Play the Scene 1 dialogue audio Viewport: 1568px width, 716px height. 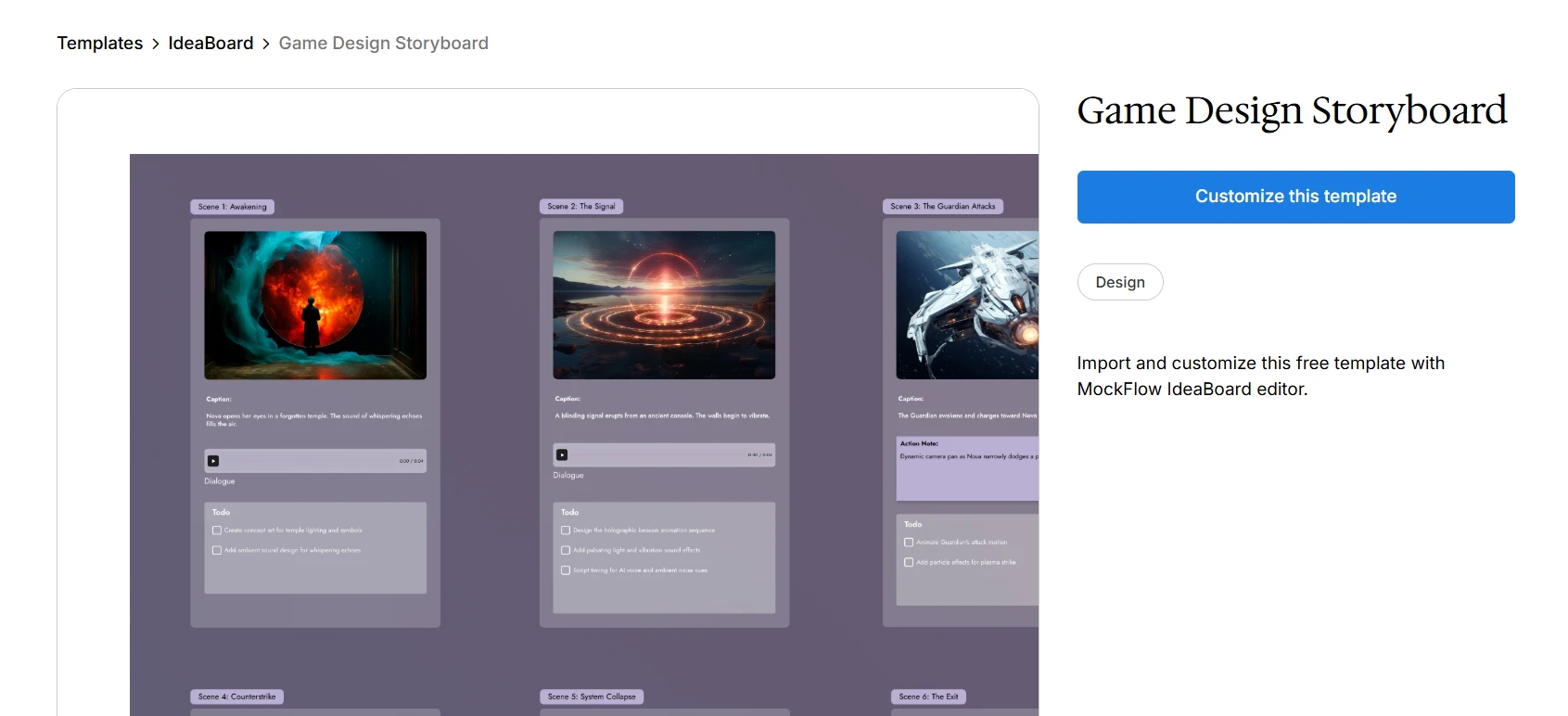click(x=213, y=461)
